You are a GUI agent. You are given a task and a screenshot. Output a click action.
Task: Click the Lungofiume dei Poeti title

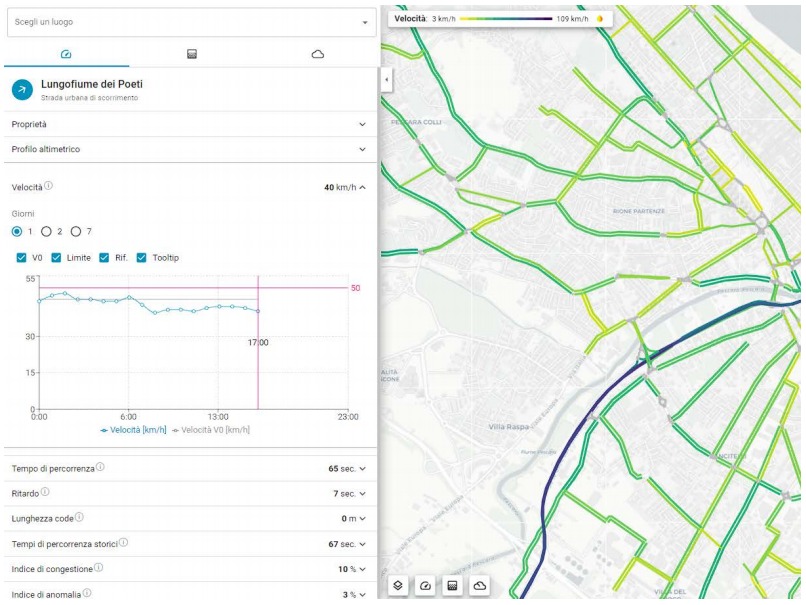(92, 84)
